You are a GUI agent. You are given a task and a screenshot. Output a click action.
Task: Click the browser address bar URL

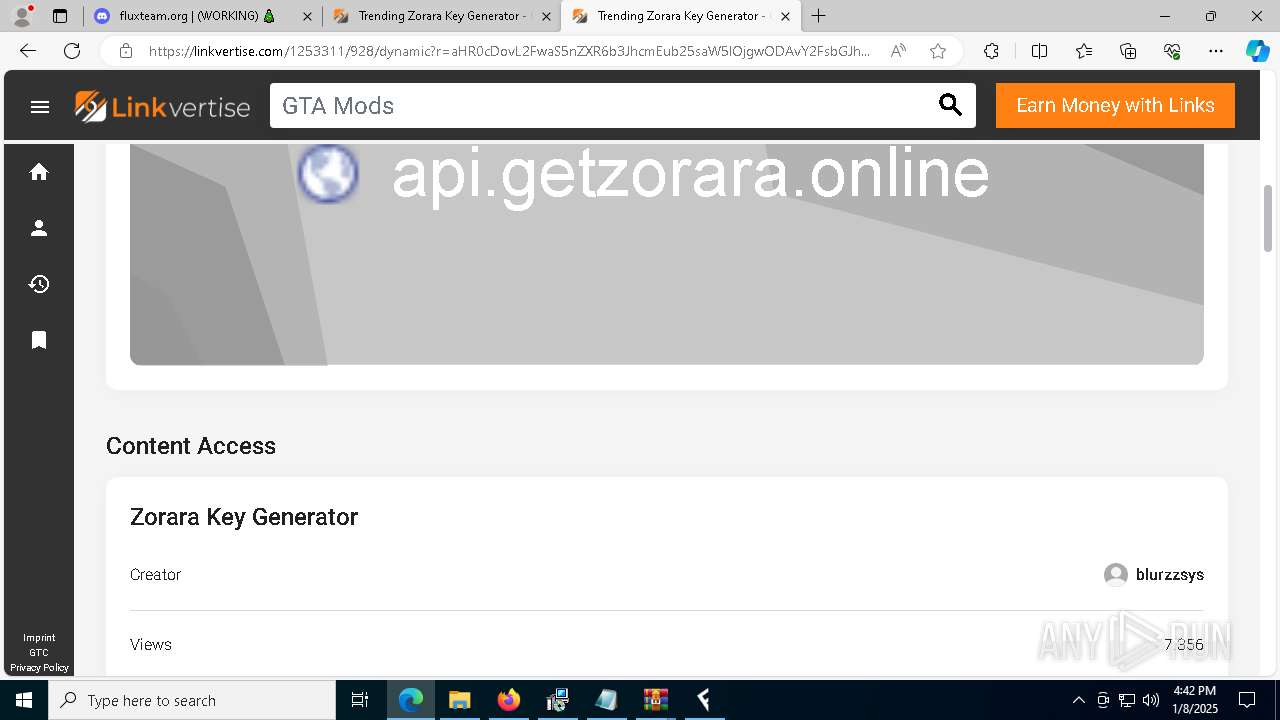click(x=509, y=51)
